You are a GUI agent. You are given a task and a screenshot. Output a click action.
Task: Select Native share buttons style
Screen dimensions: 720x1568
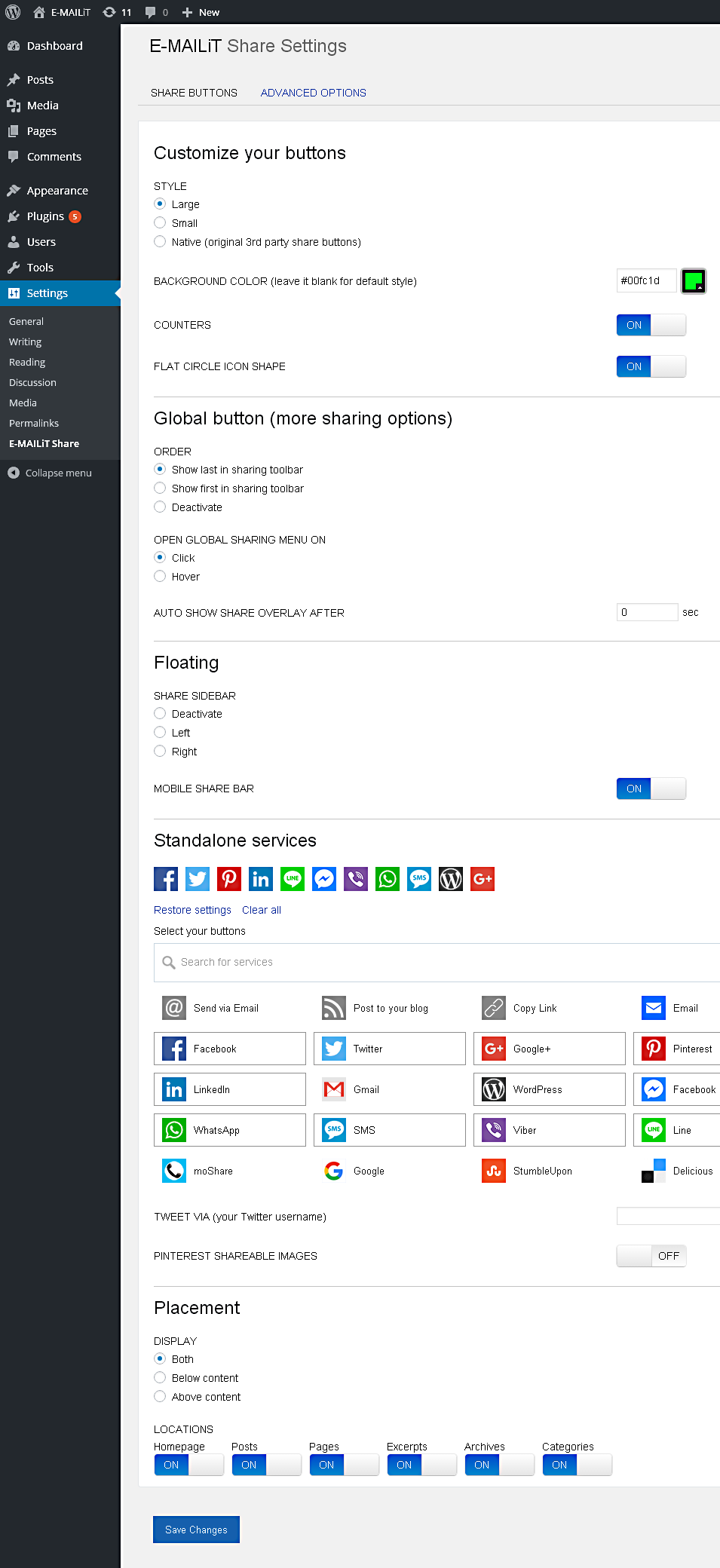point(160,241)
